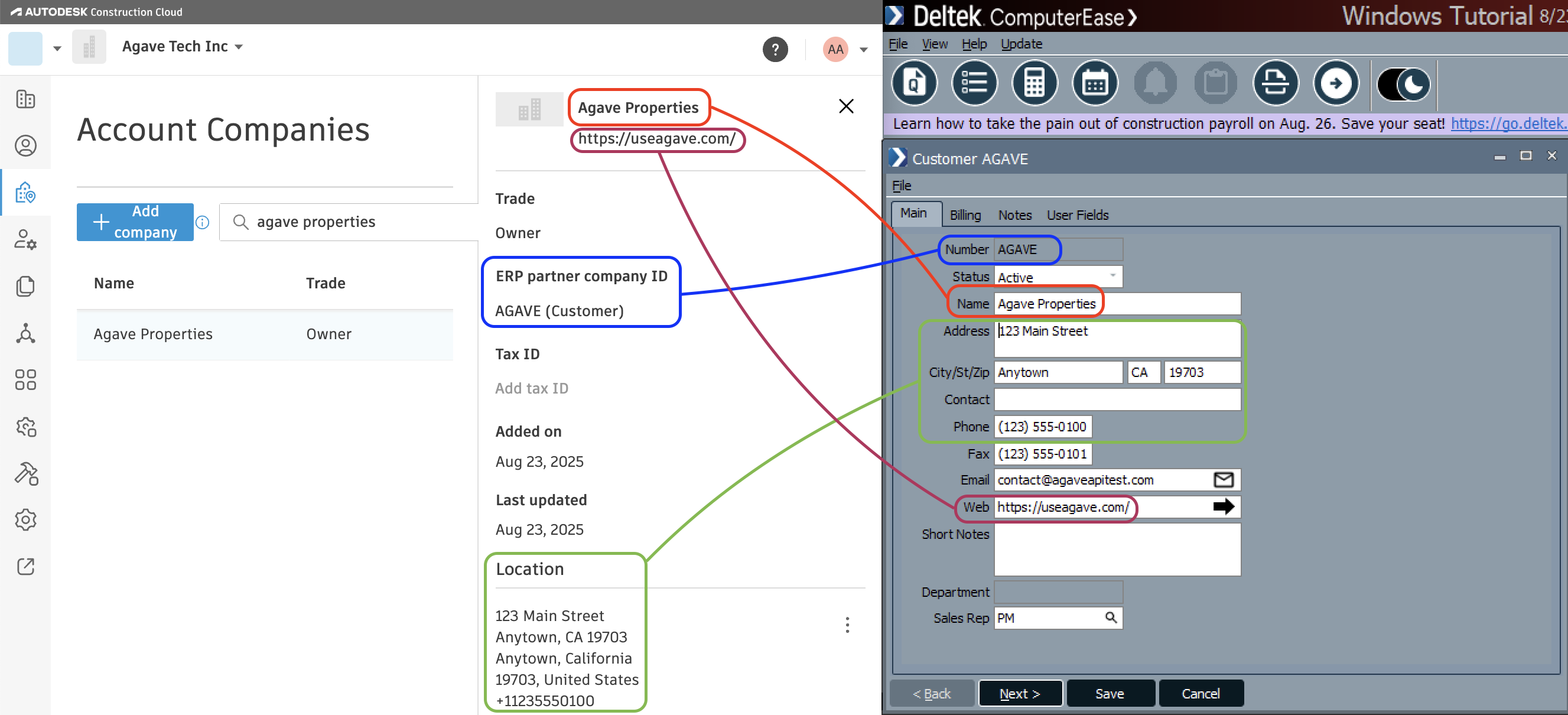This screenshot has width=1568, height=715.
Task: Open the AA user avatar menu
Action: (835, 49)
